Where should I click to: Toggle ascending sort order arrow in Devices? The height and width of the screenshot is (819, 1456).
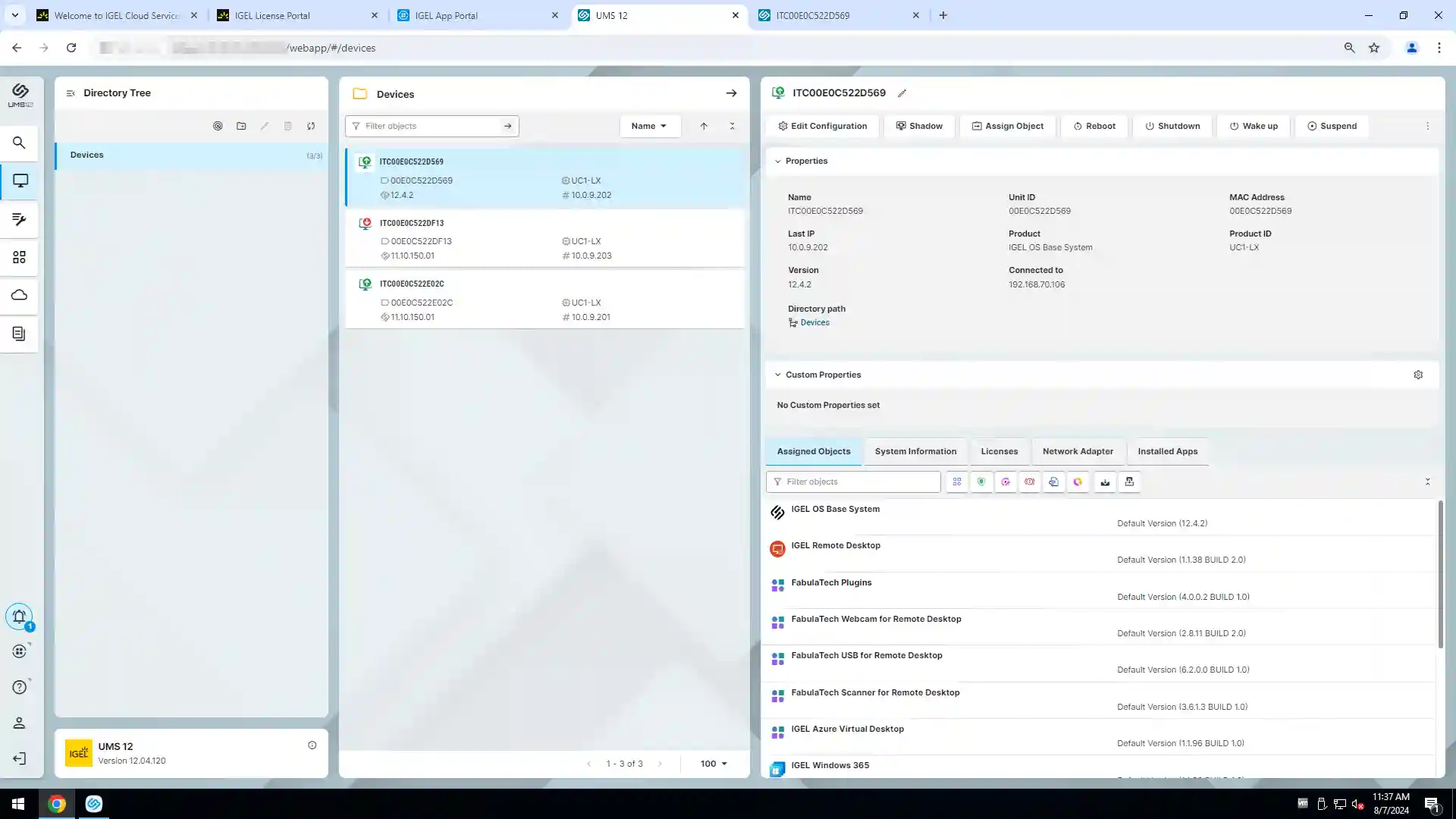click(704, 126)
